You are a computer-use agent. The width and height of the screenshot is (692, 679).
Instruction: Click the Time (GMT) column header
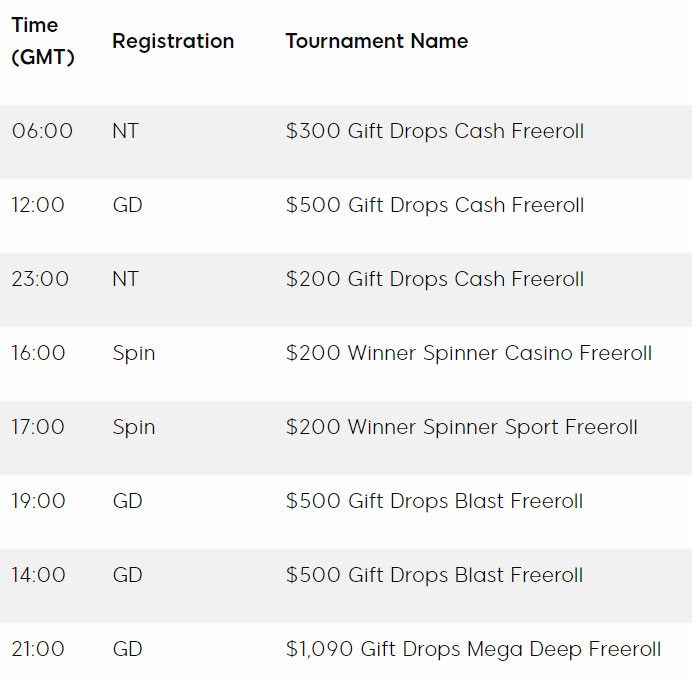coord(43,41)
